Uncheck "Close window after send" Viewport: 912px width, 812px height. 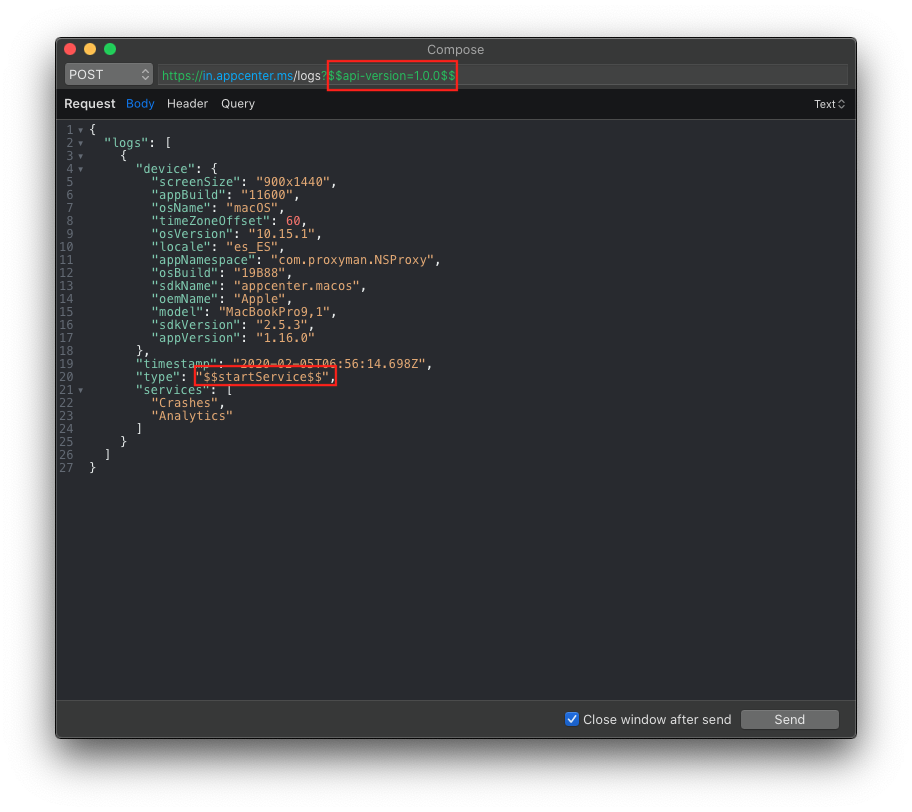tap(572, 719)
